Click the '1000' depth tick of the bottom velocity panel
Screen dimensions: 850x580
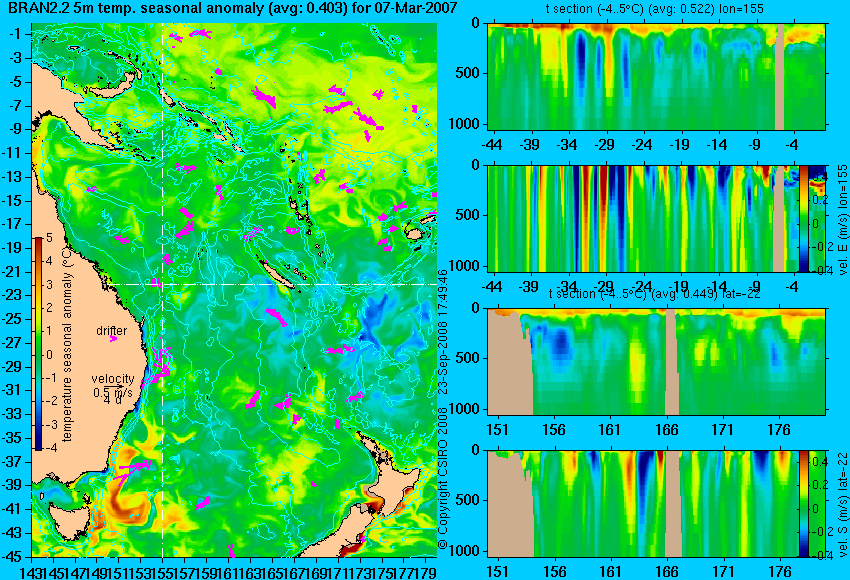pos(465,551)
